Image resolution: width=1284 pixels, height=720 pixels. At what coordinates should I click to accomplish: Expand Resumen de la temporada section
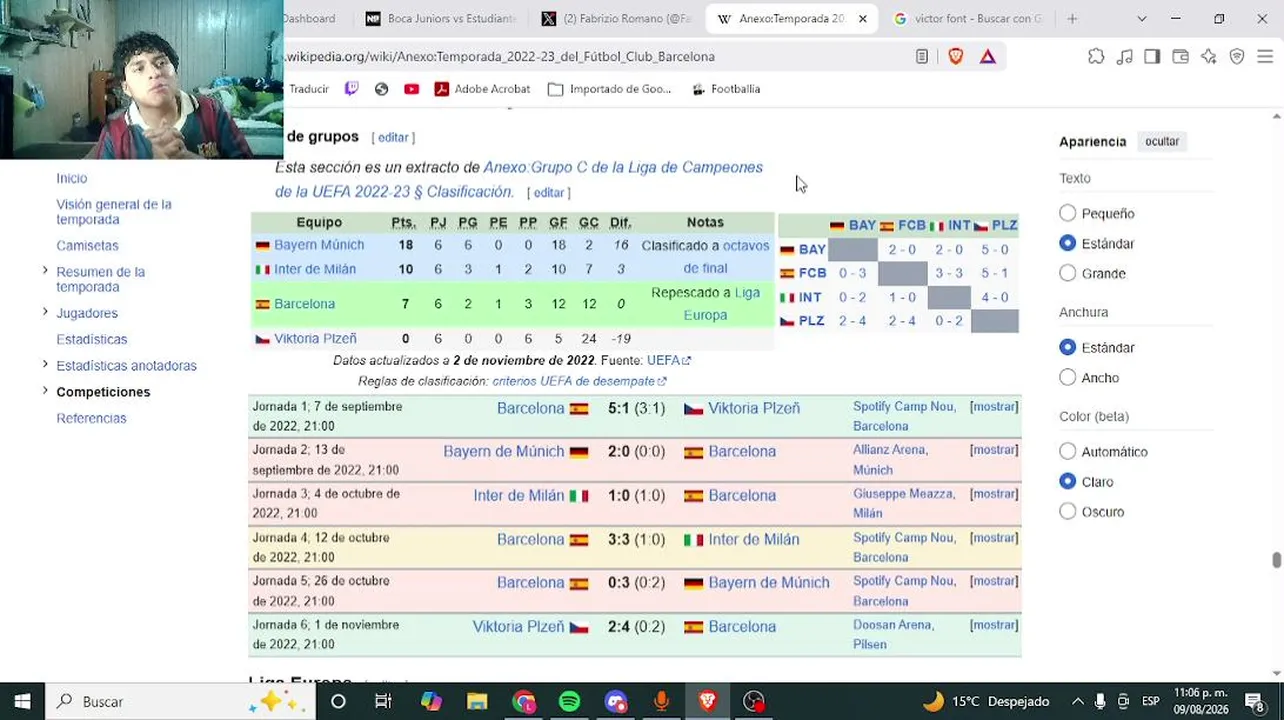click(45, 271)
